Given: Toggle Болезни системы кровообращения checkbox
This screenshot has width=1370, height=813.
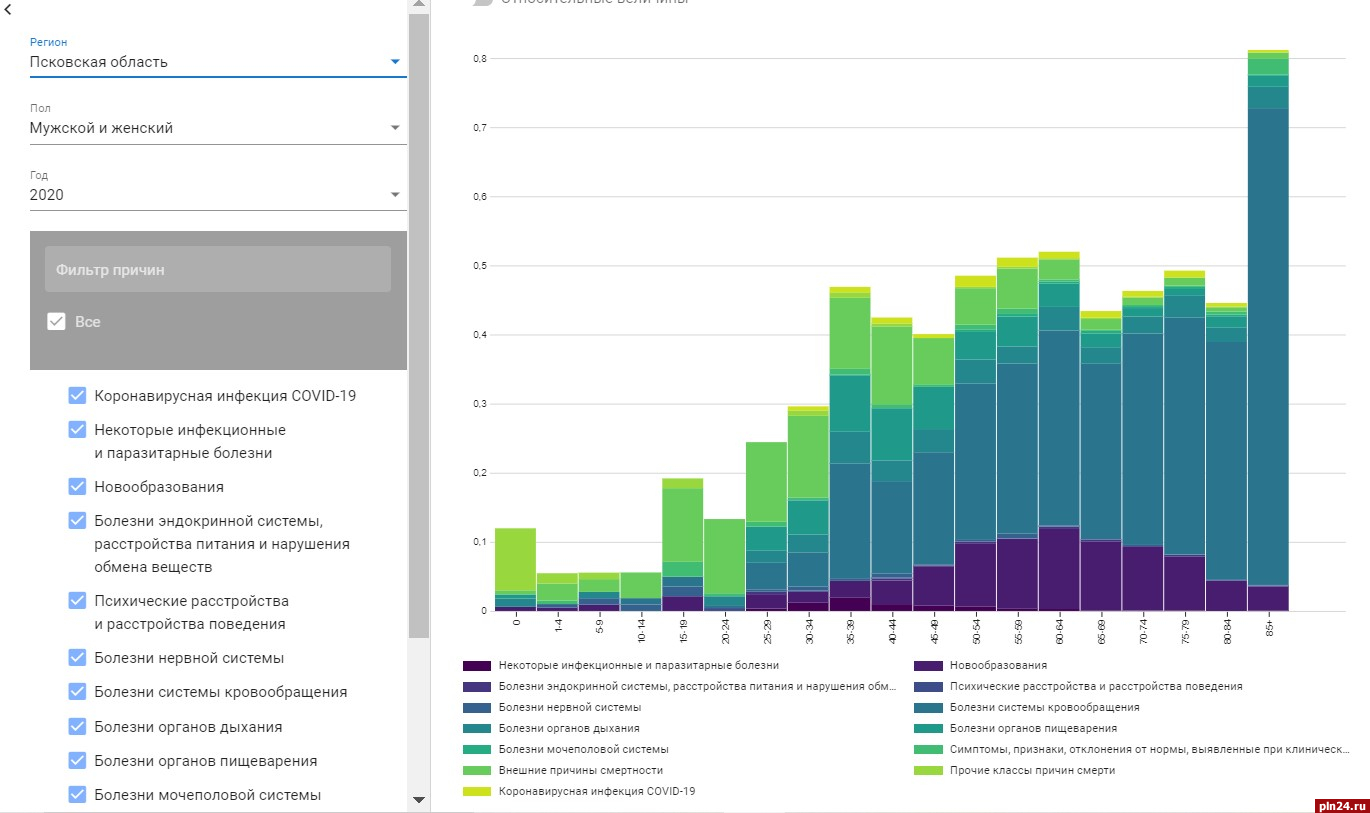Looking at the screenshot, I should pyautogui.click(x=78, y=692).
